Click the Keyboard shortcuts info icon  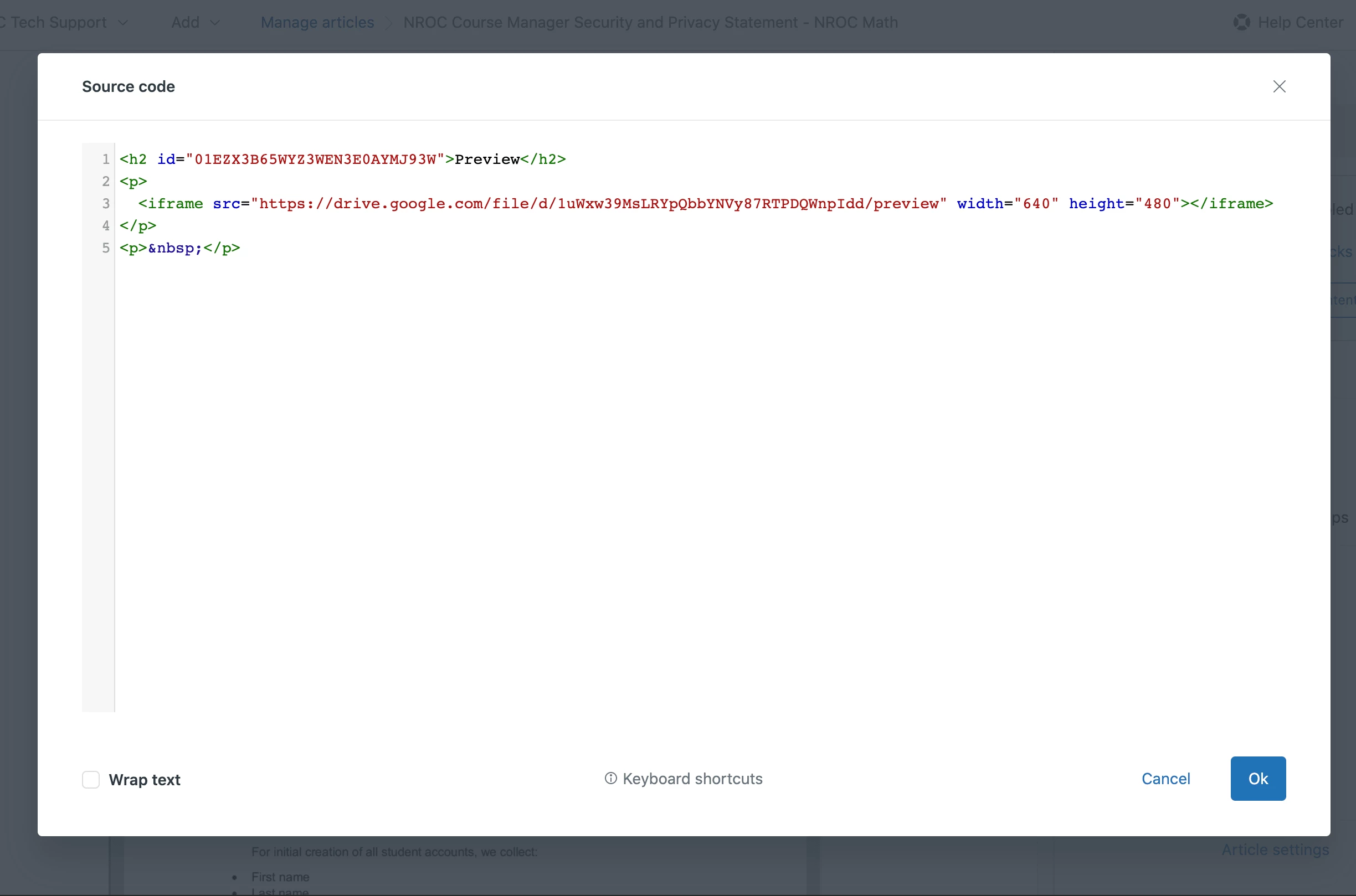coord(610,778)
